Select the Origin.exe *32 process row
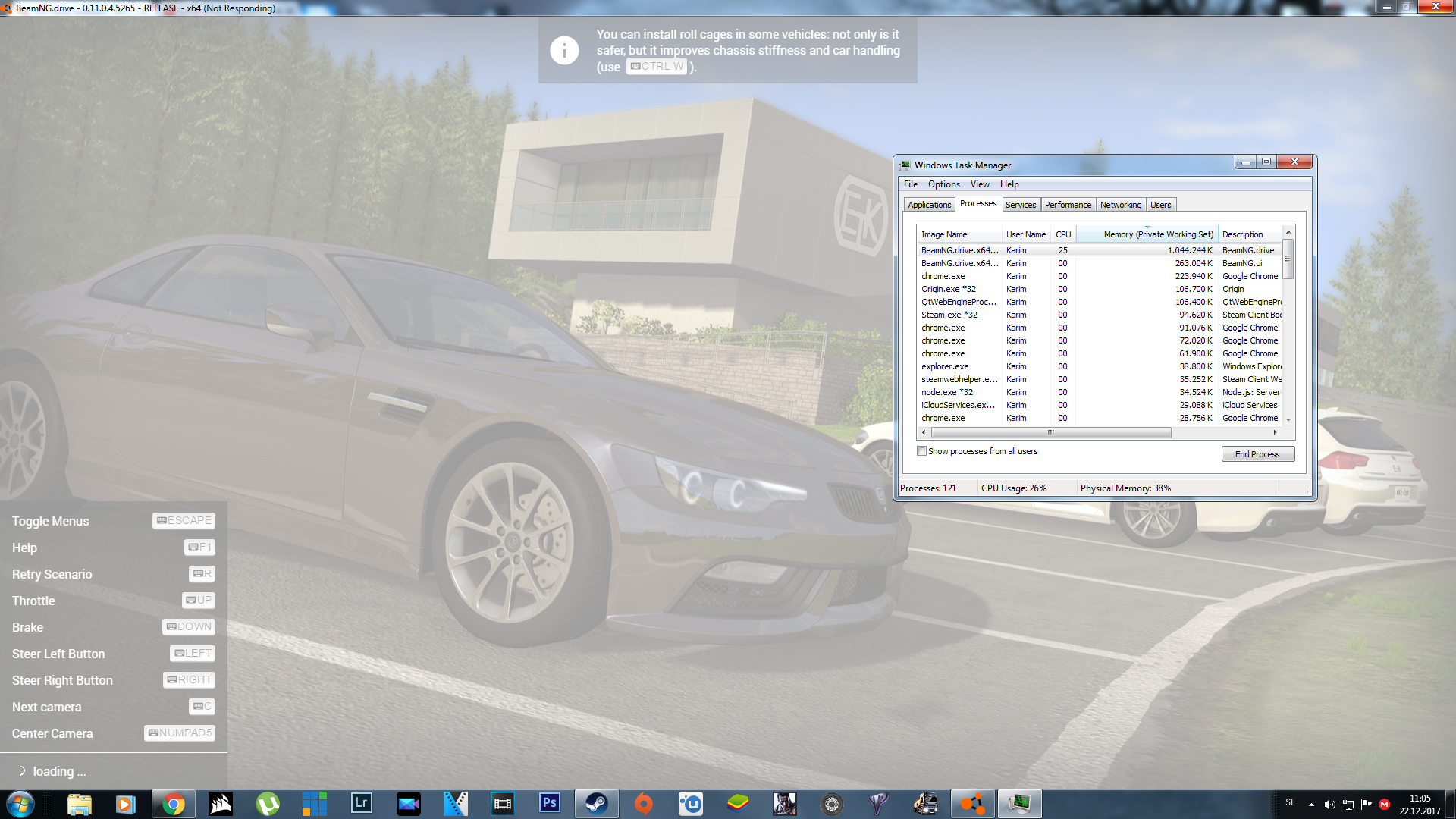1456x819 pixels. [1098, 289]
